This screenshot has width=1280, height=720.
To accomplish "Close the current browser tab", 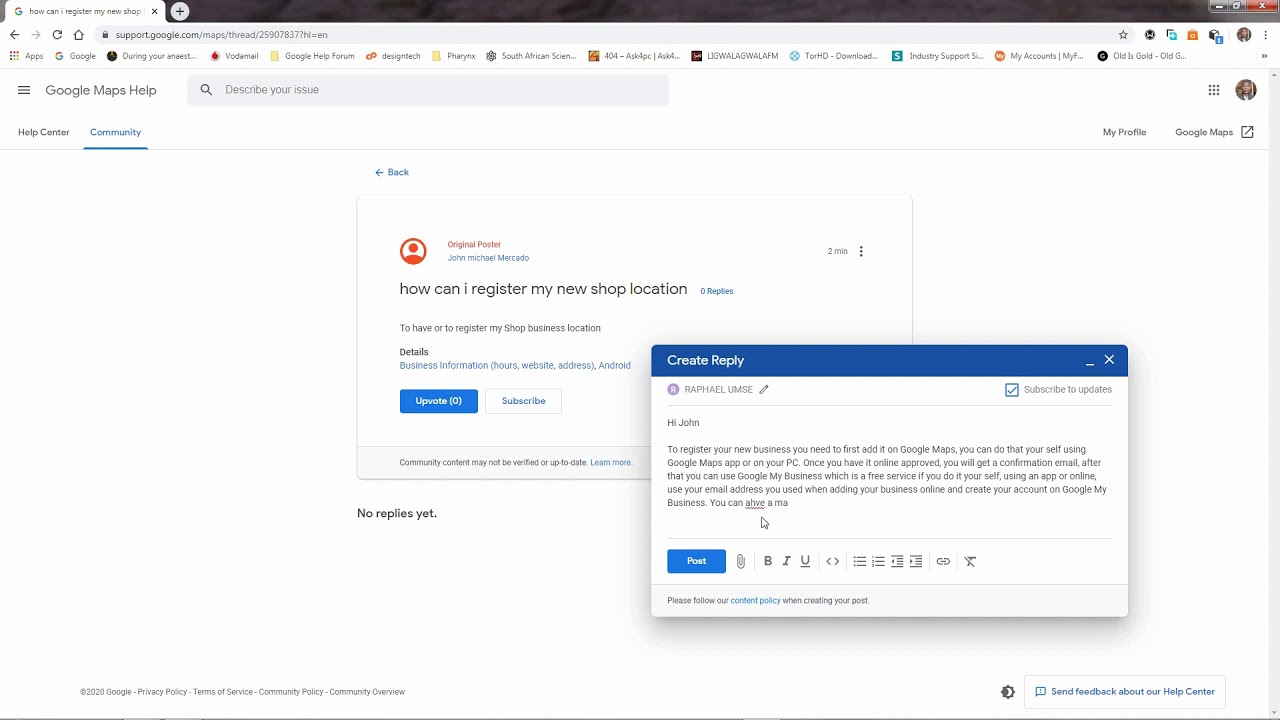I will [x=155, y=11].
